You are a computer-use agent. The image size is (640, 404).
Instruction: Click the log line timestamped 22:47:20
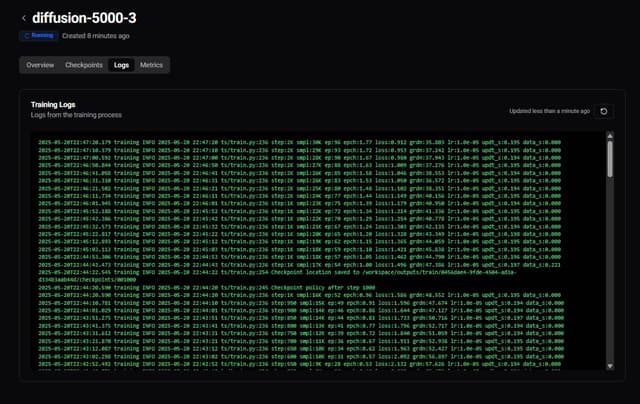pyautogui.click(x=299, y=142)
